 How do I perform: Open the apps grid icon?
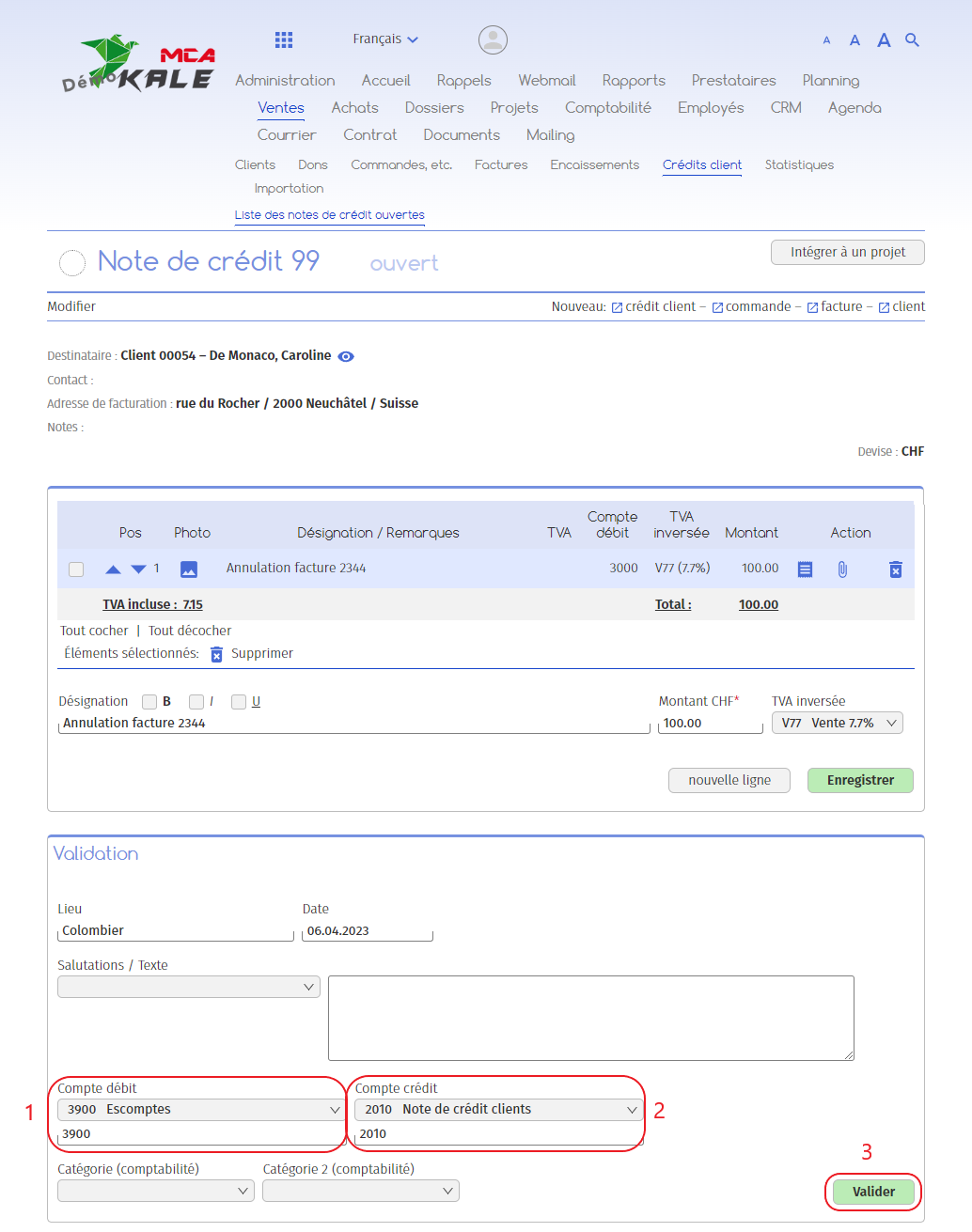[284, 39]
